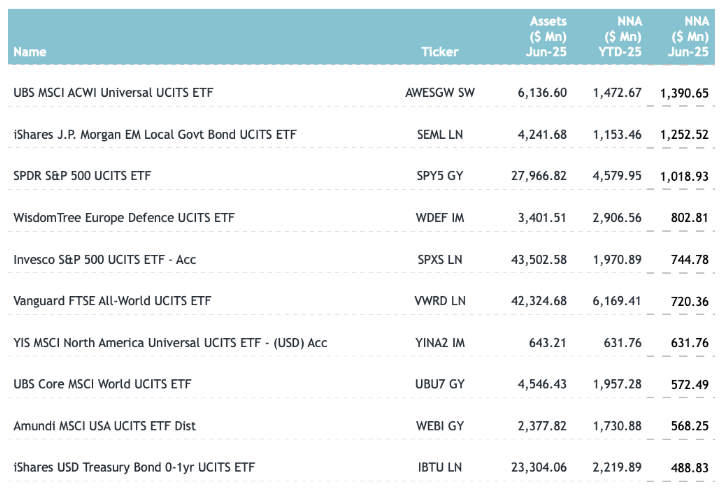The image size is (726, 489).
Task: Click the AWESGW SW ticker cell
Action: pyautogui.click(x=440, y=93)
